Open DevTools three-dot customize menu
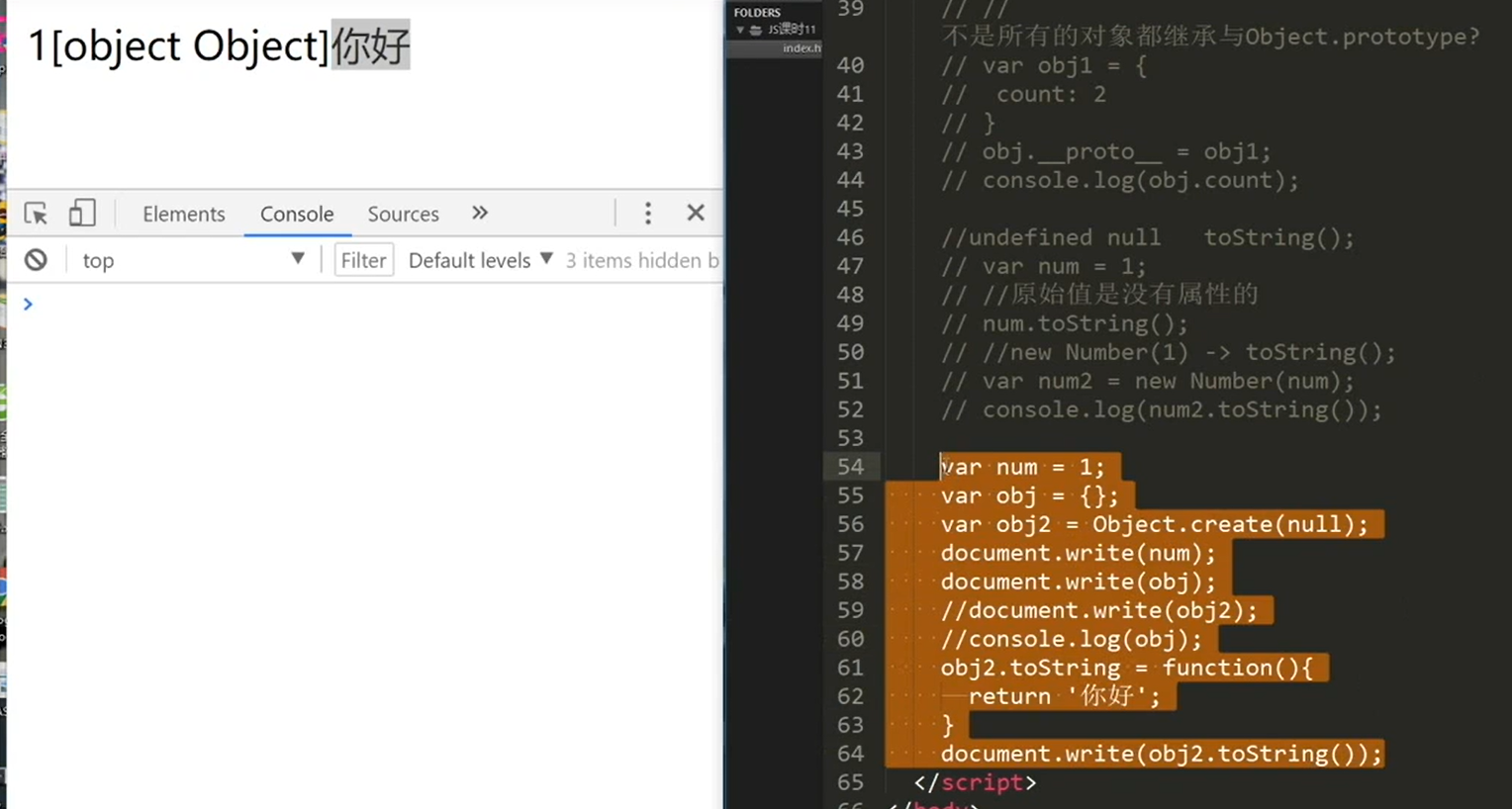The image size is (1512, 809). click(648, 213)
